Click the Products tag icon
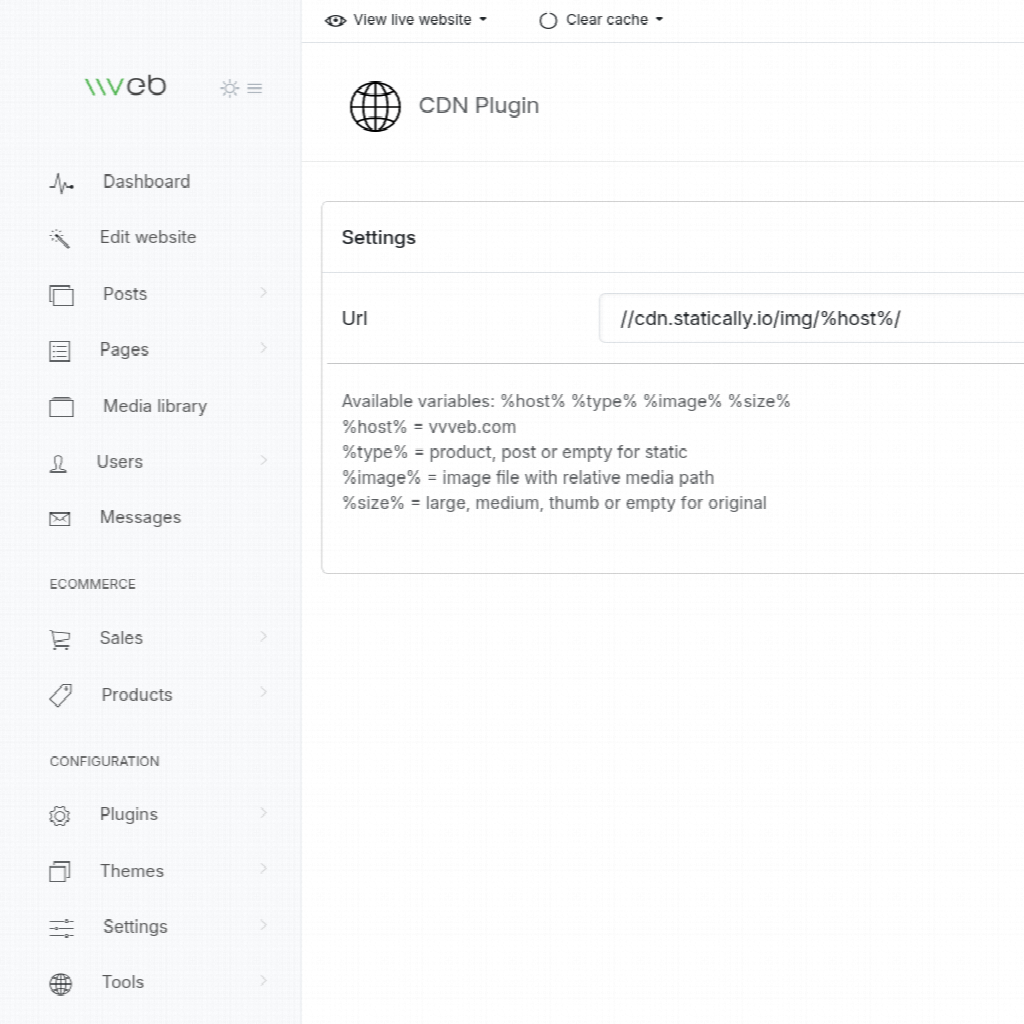This screenshot has height=1024, width=1024. click(x=61, y=696)
